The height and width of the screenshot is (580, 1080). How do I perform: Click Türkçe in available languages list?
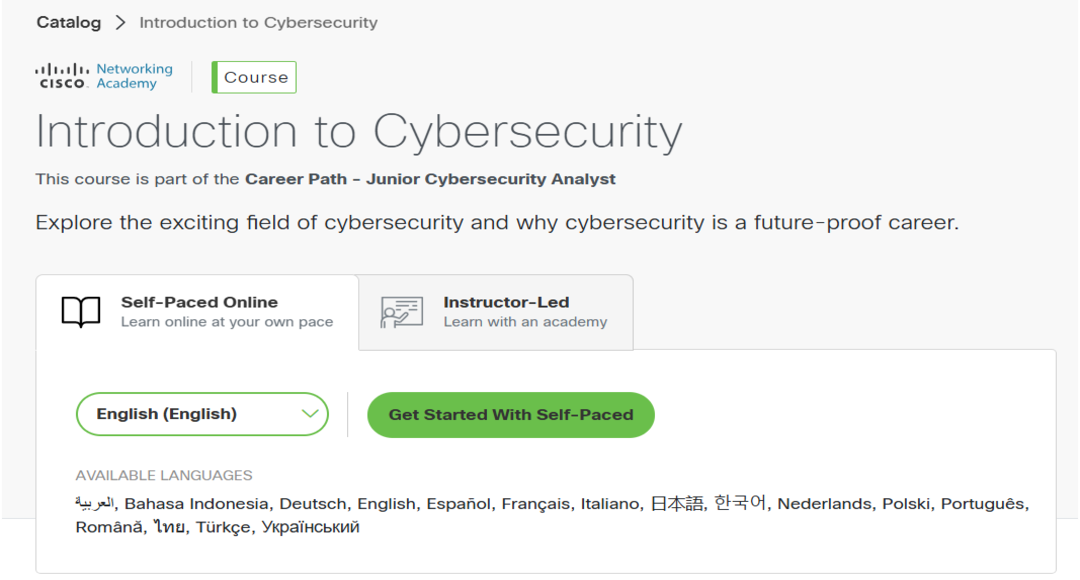click(223, 527)
